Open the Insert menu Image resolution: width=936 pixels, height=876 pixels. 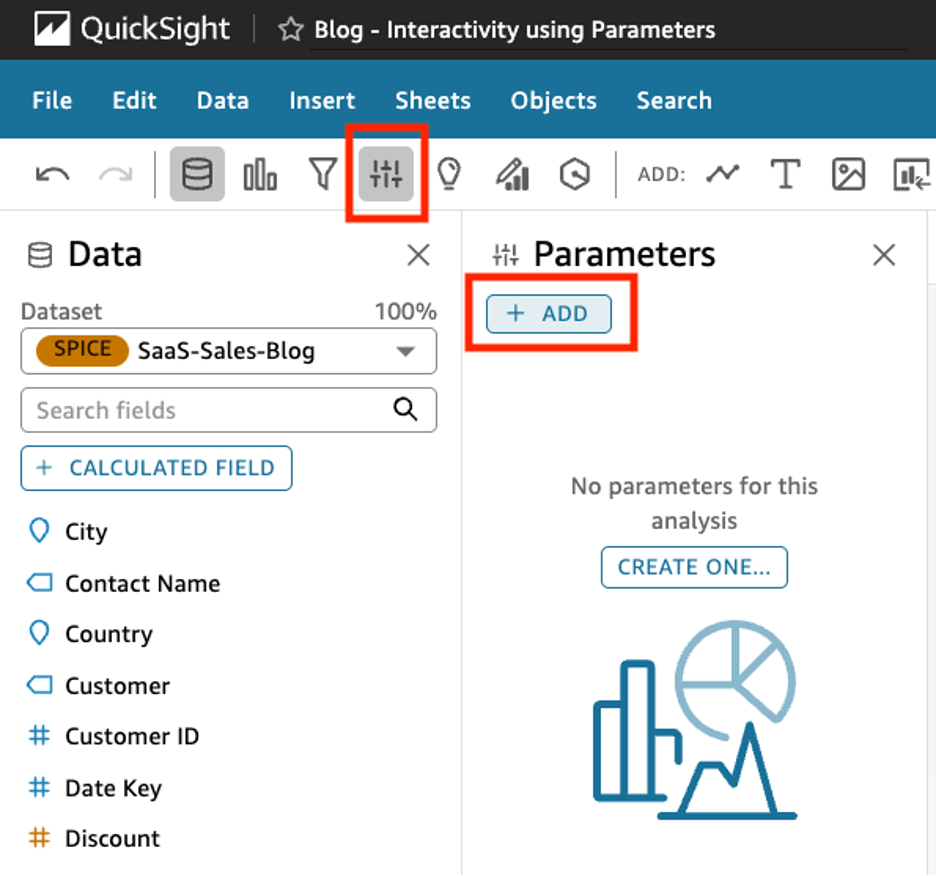point(322,100)
